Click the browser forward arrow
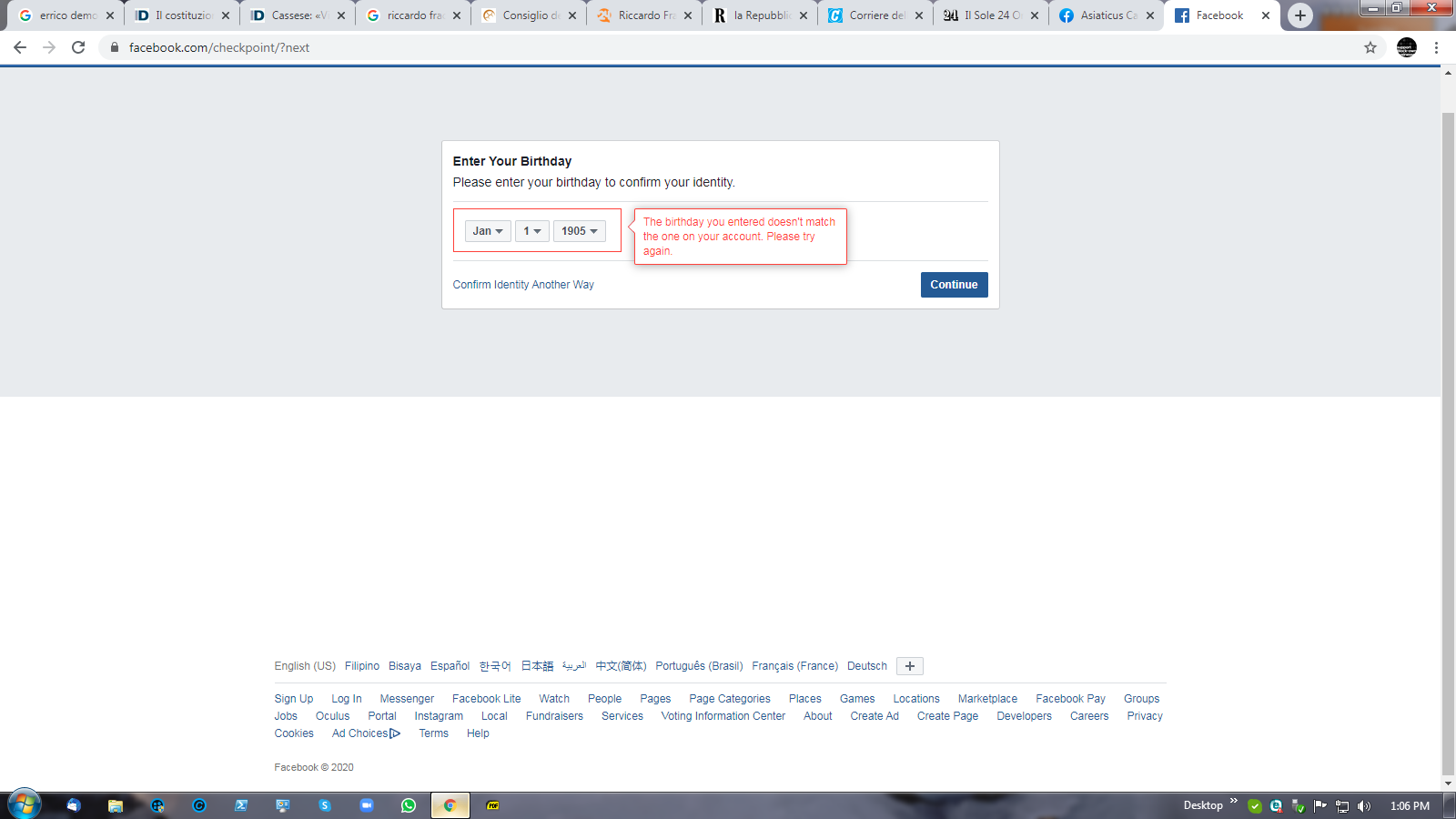 (49, 47)
